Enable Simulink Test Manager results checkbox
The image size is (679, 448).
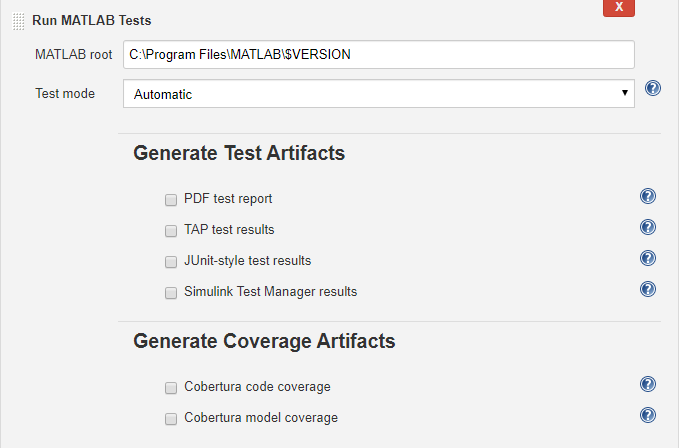point(171,293)
